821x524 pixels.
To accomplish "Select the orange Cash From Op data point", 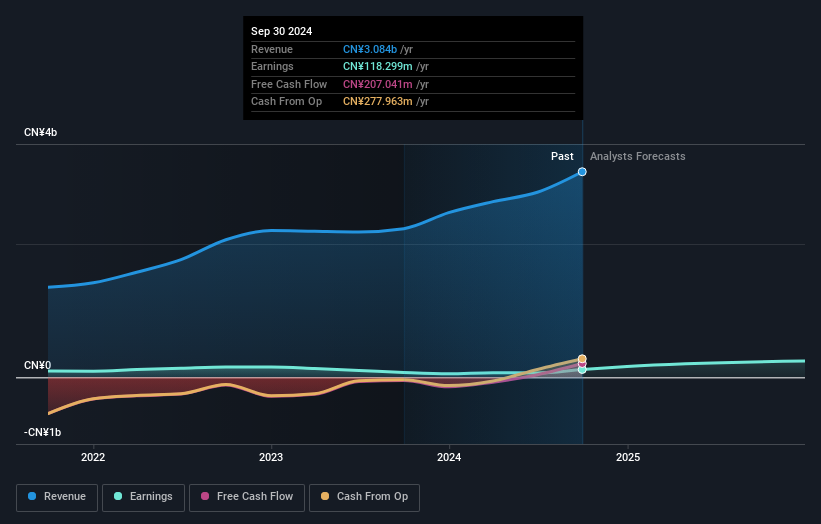I will point(582,359).
